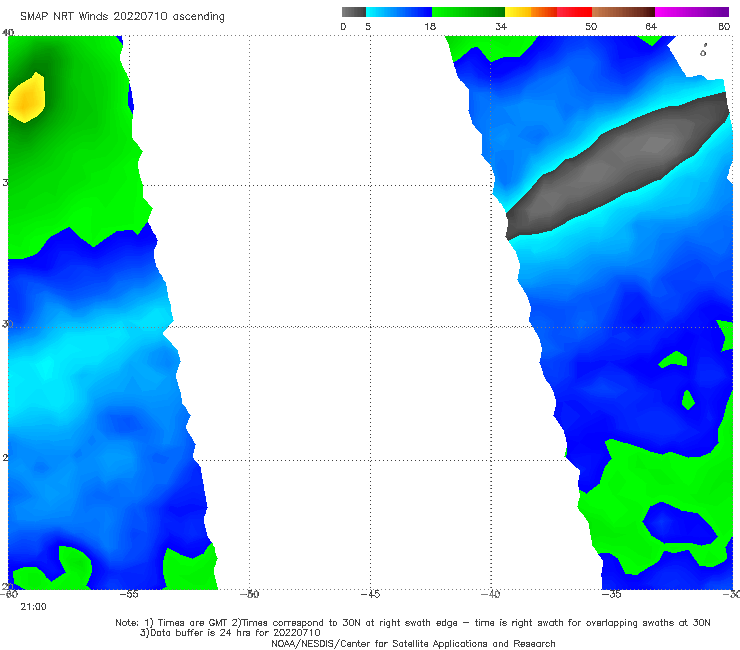The image size is (740, 650).
Task: Click the color bar label '18'
Action: coord(430,26)
